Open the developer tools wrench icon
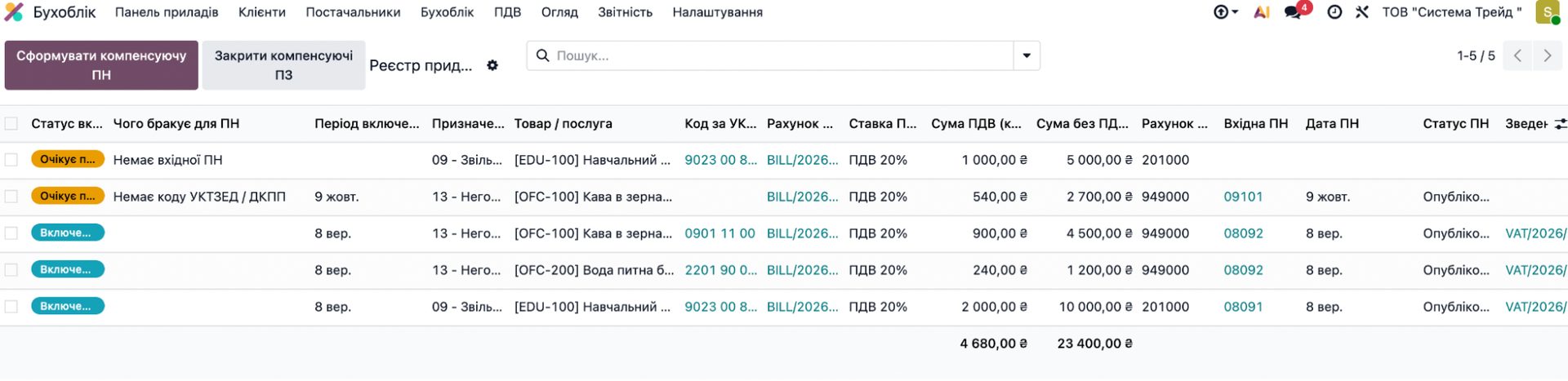Screen dimensions: 1568x381 1362,12
